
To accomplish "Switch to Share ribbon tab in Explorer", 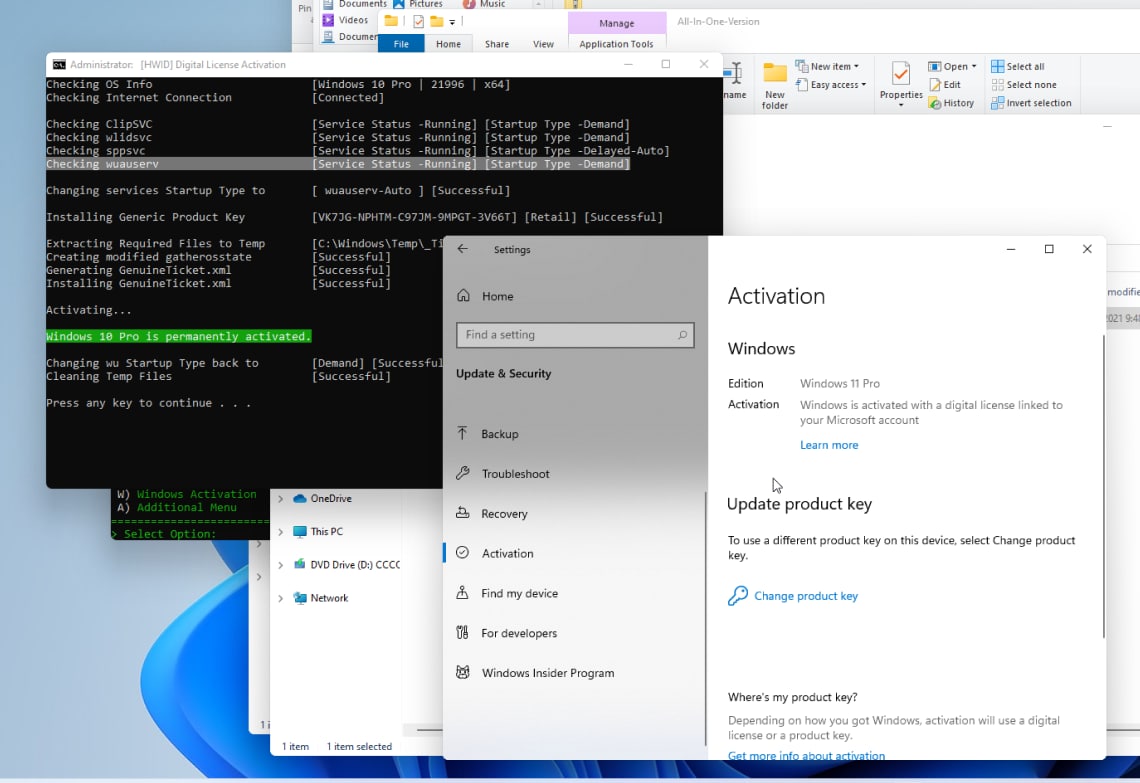I will click(x=497, y=44).
